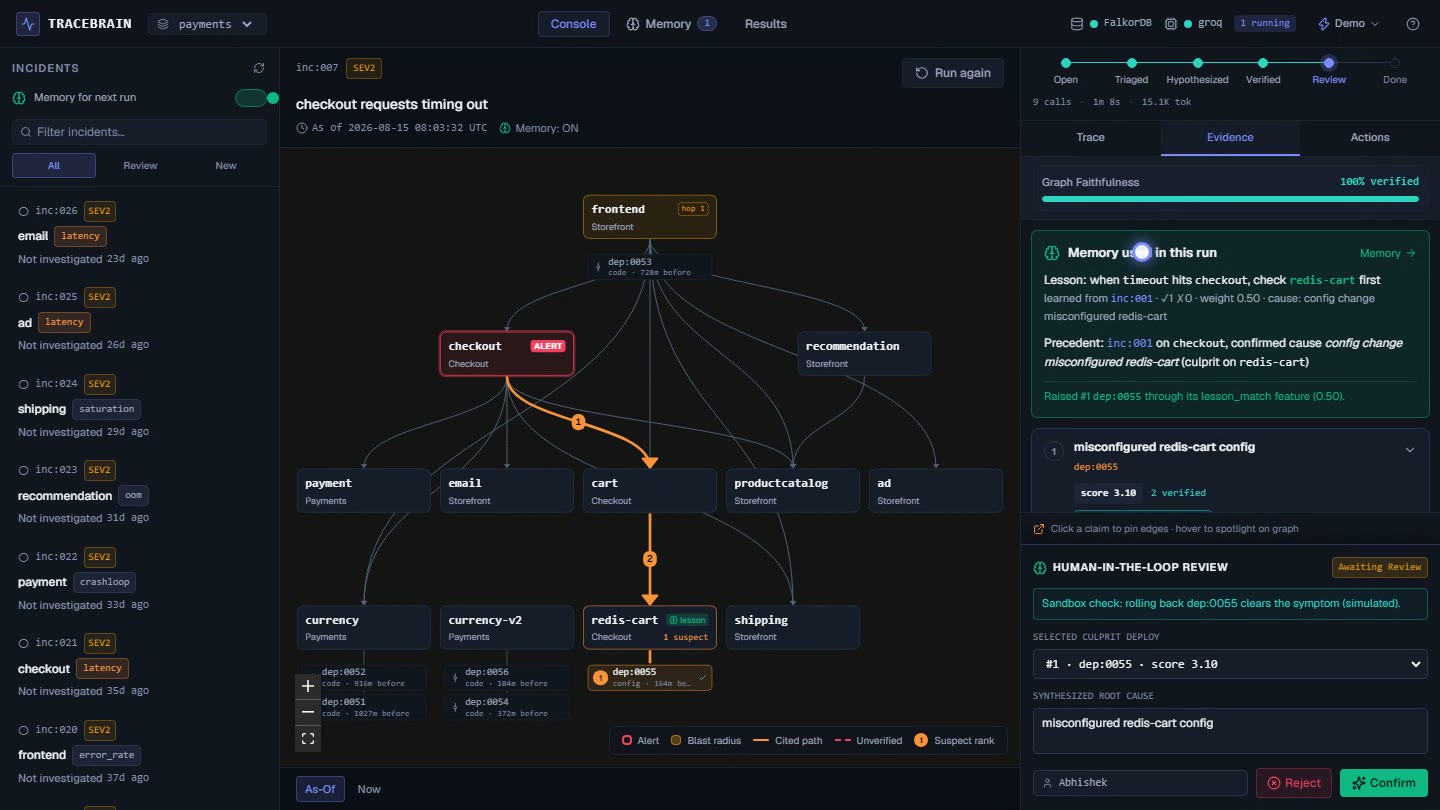Click suspect deploy chip dep:0055
The width and height of the screenshot is (1440, 810).
point(650,678)
